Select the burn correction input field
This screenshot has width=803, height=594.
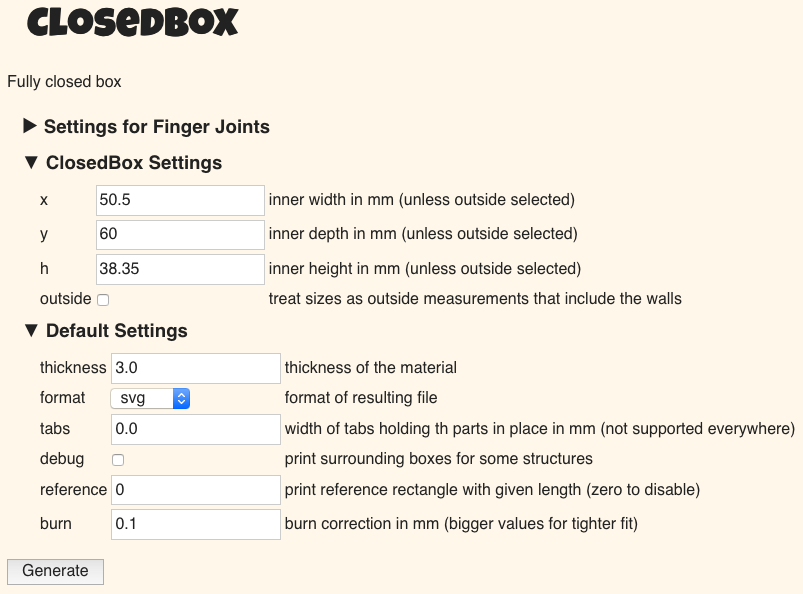click(x=195, y=524)
